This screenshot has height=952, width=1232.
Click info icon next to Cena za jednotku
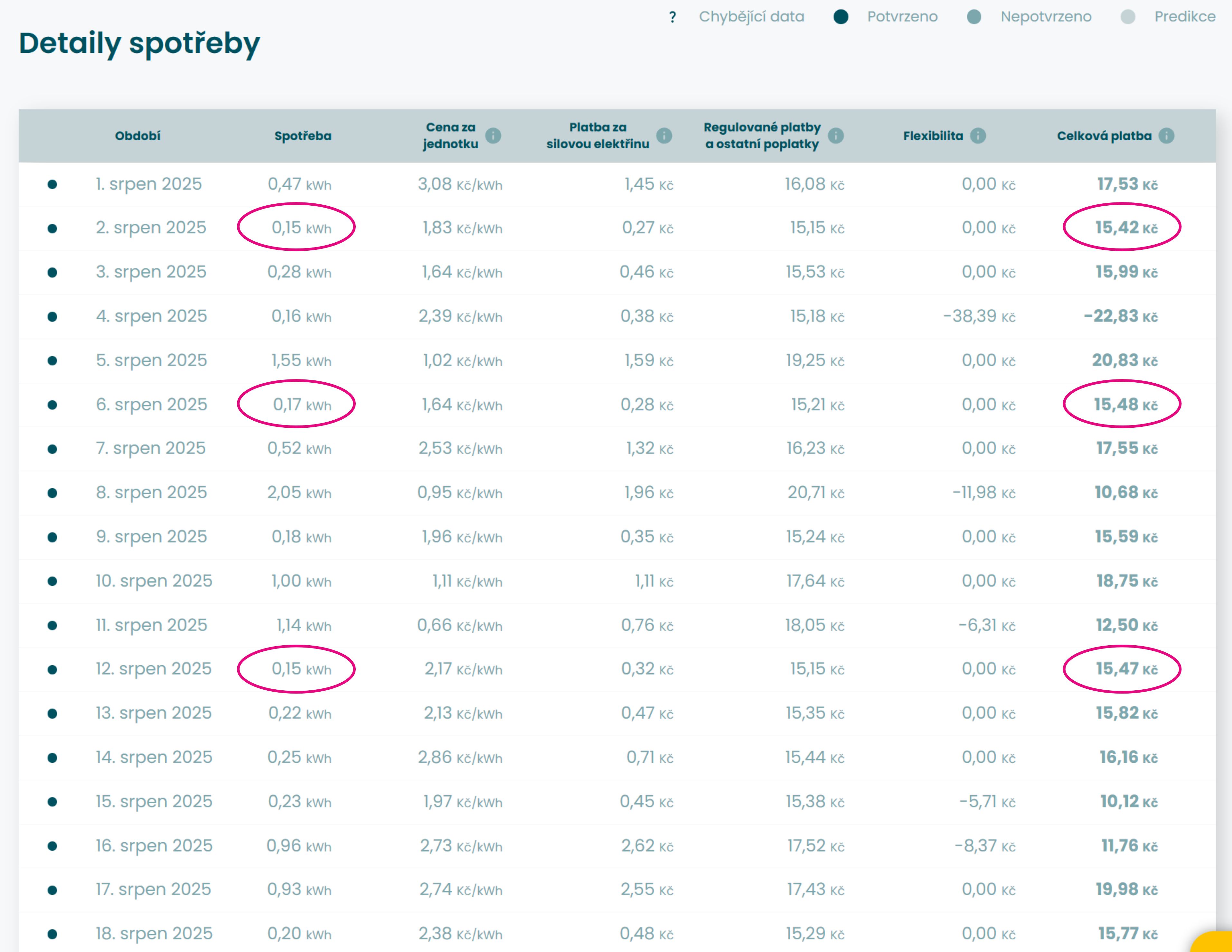click(493, 136)
